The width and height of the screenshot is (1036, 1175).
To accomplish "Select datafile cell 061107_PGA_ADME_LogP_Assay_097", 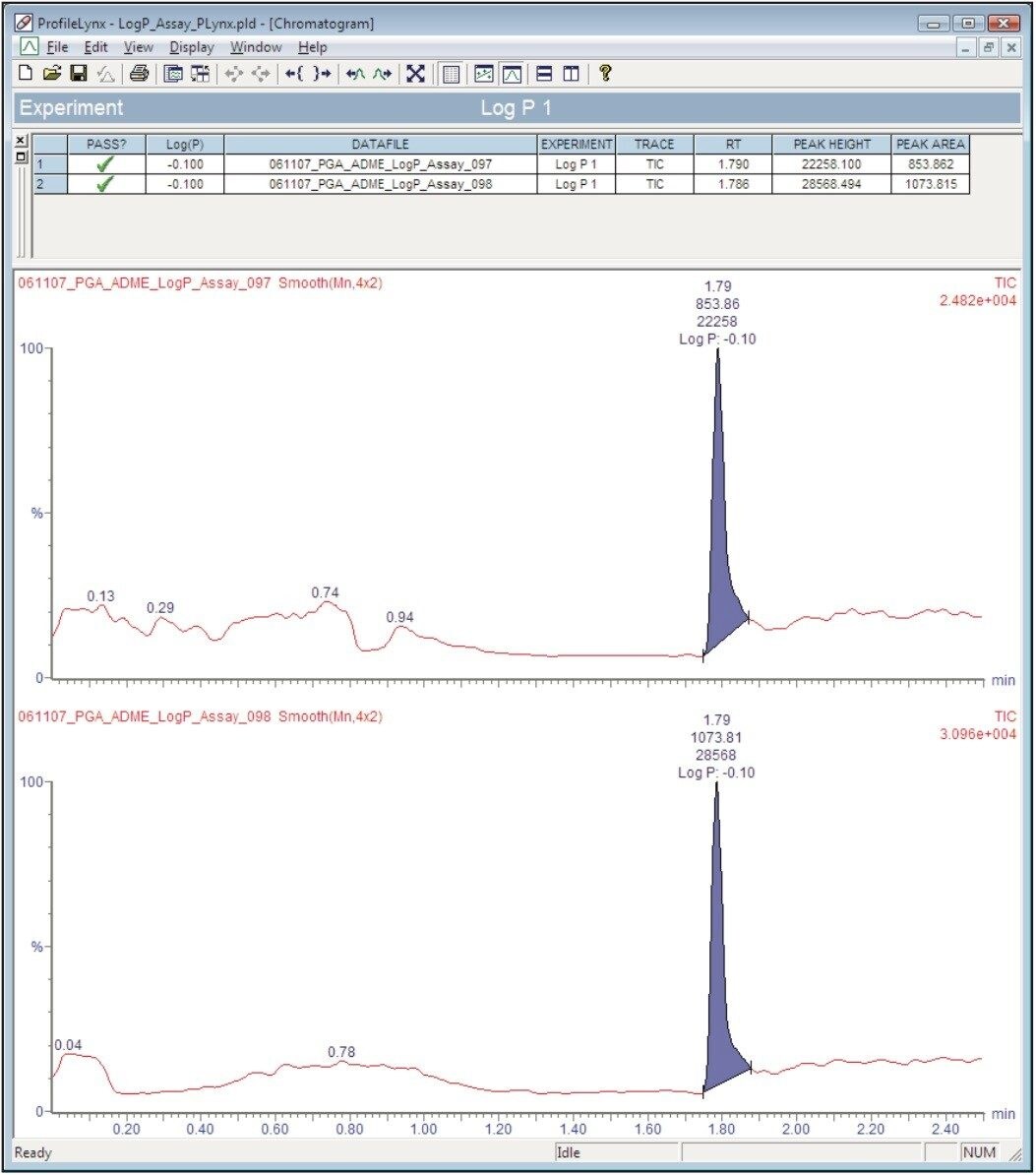I will point(381,164).
